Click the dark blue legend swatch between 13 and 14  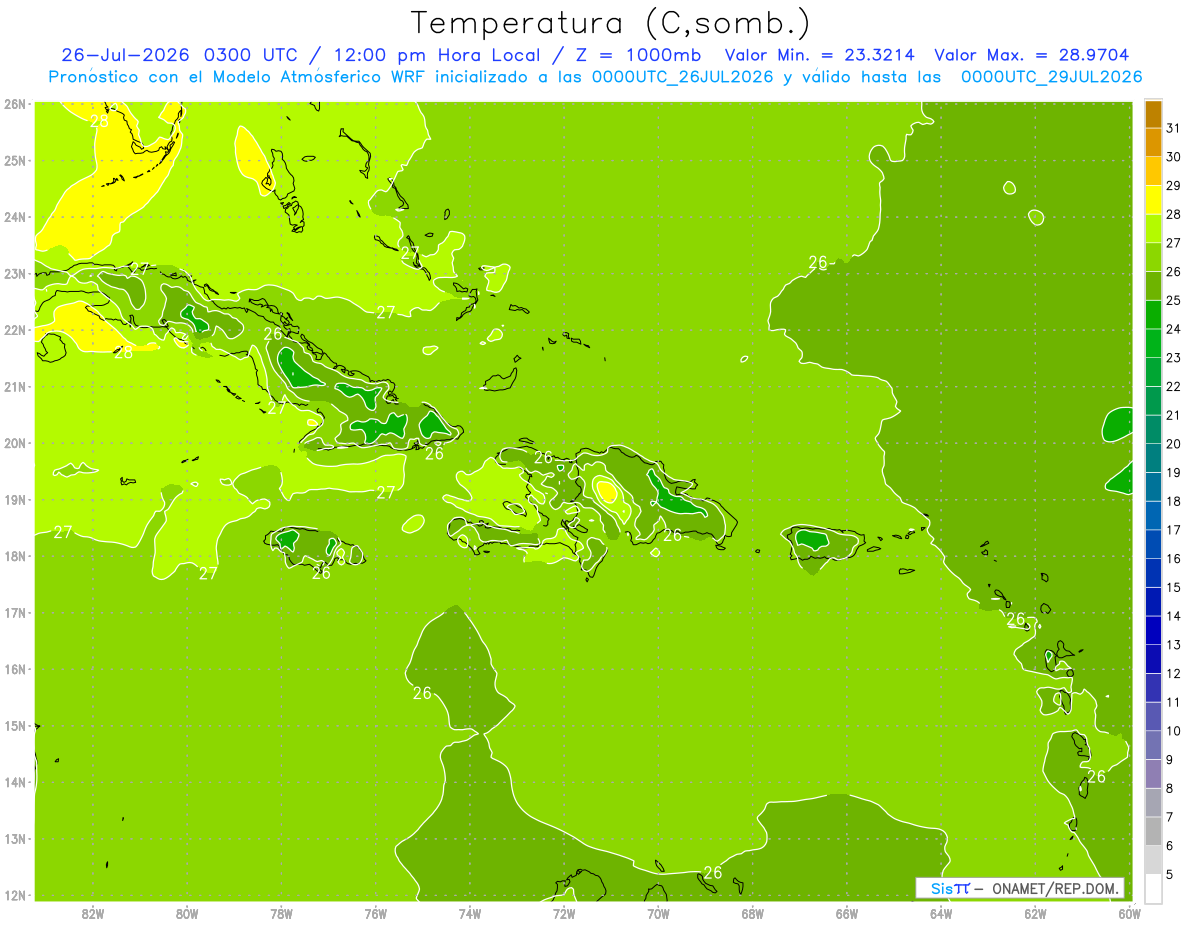coord(1153,630)
